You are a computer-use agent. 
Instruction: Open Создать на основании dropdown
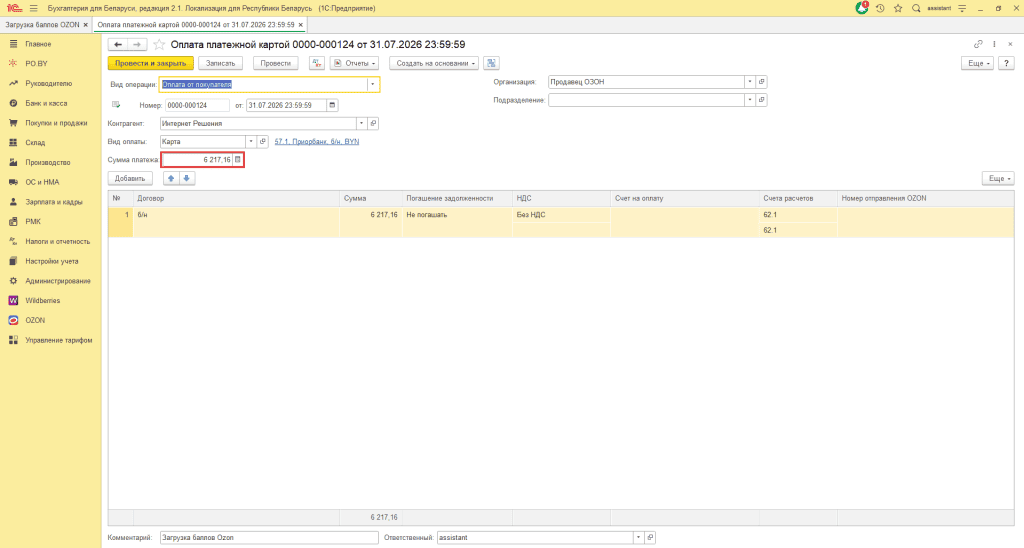click(434, 63)
